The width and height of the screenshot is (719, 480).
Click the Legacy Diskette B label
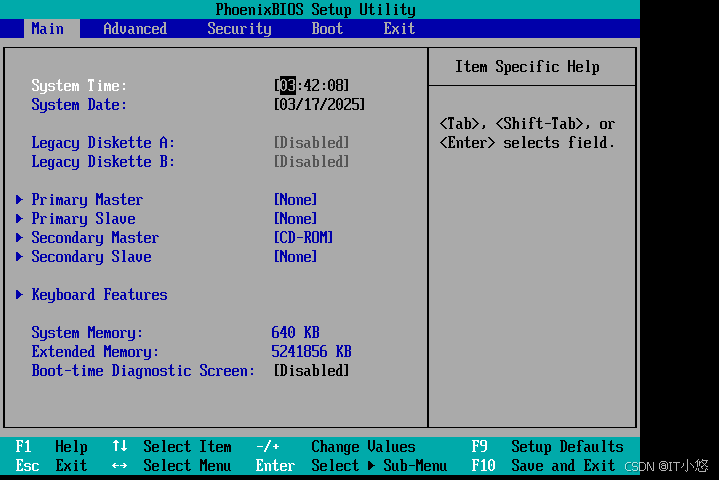(x=103, y=162)
